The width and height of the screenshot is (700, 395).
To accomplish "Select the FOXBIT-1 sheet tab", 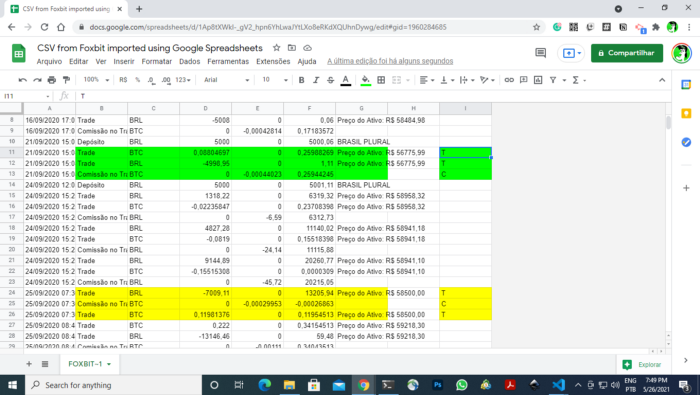I will pyautogui.click(x=89, y=364).
